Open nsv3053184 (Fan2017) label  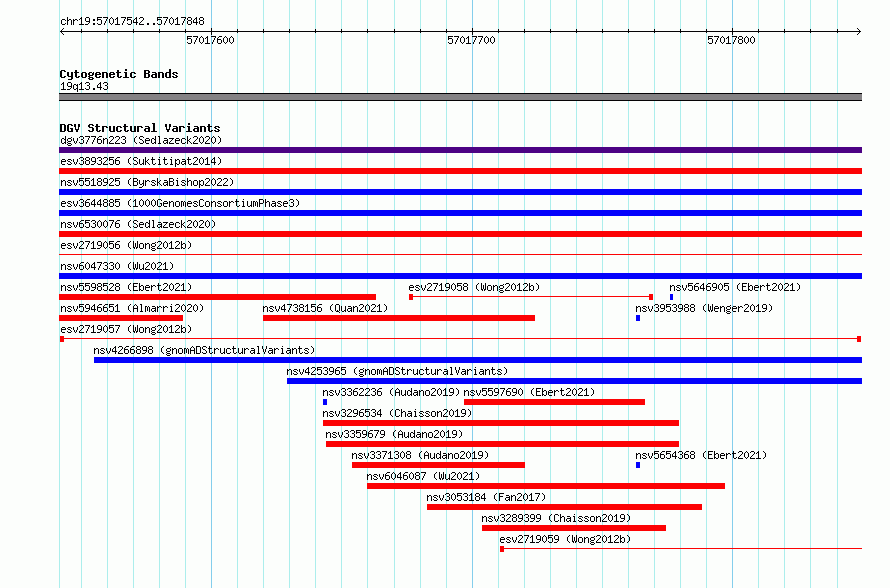pos(486,497)
